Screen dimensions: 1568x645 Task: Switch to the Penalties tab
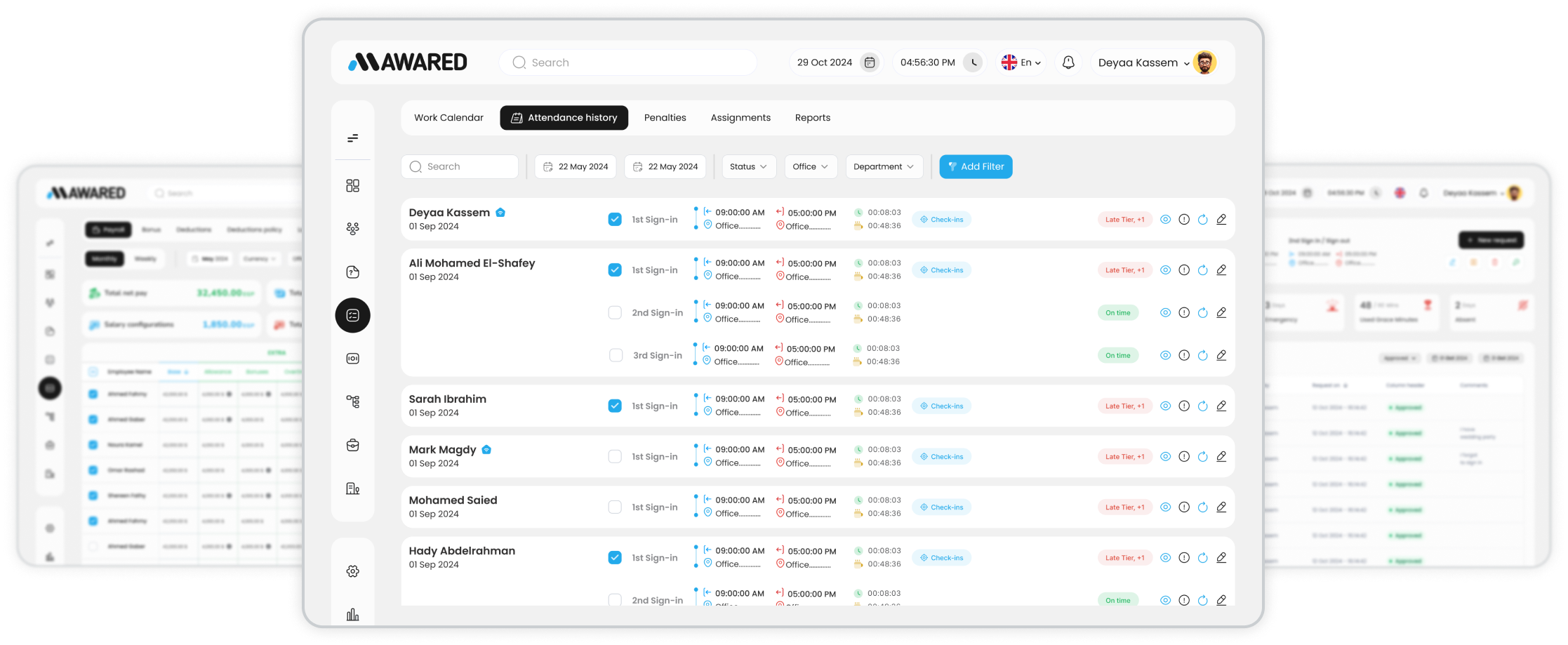665,118
